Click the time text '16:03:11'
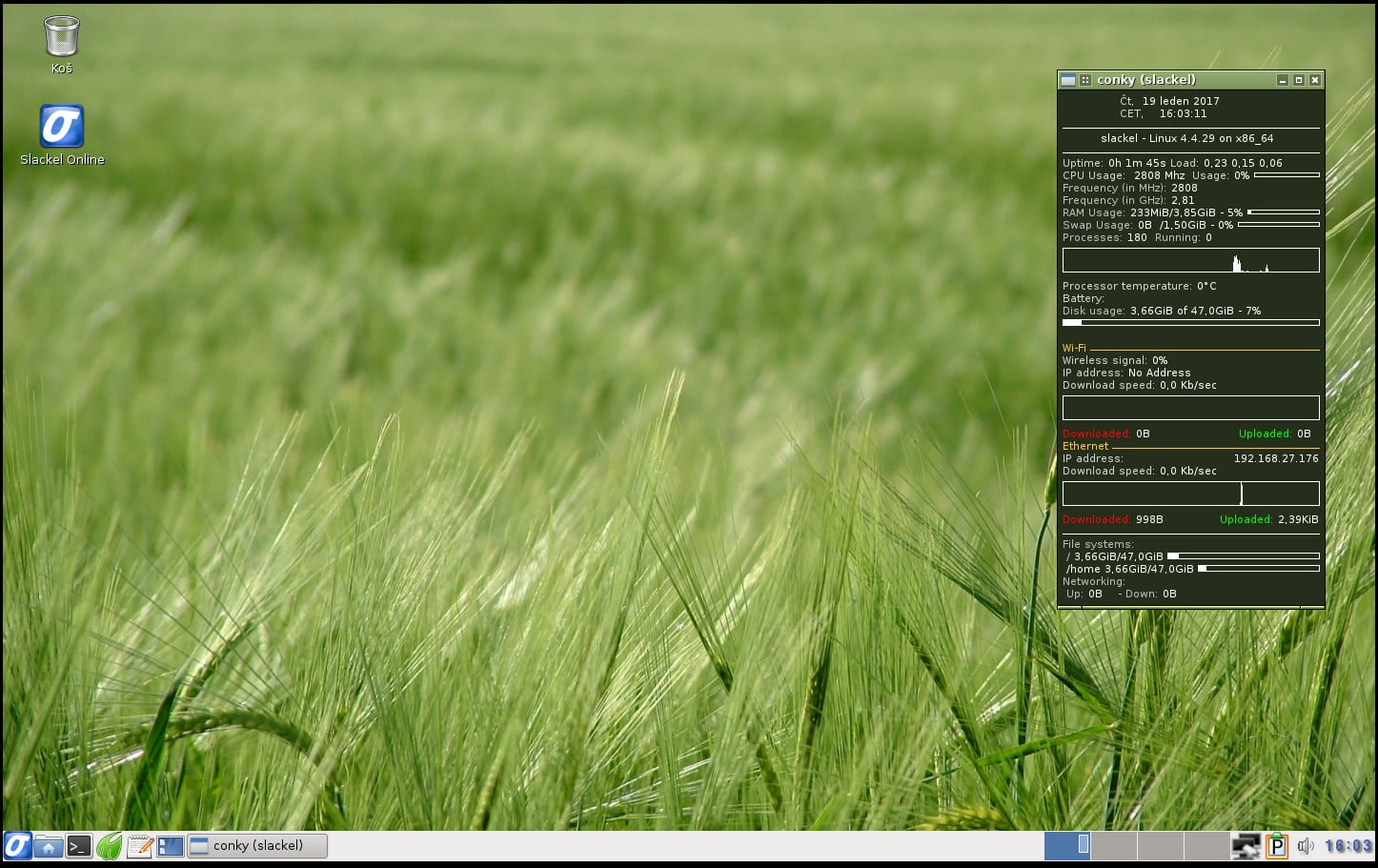The height and width of the screenshot is (868, 1378). 1183,113
